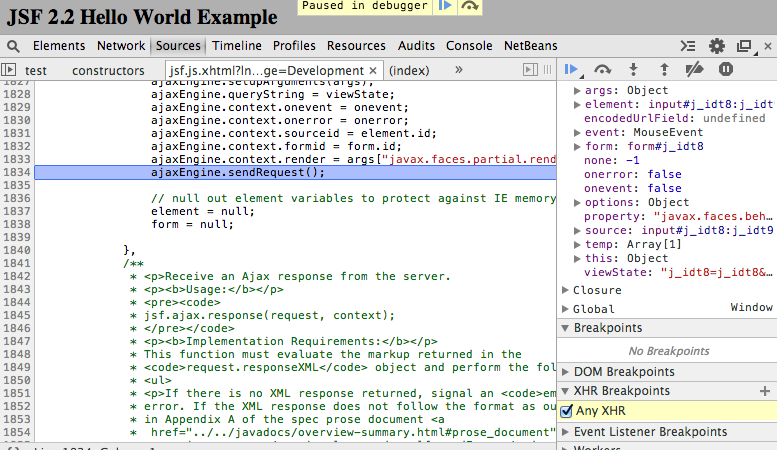The image size is (777, 450).
Task: Hide the debugger sidebar icon
Action: coord(530,70)
